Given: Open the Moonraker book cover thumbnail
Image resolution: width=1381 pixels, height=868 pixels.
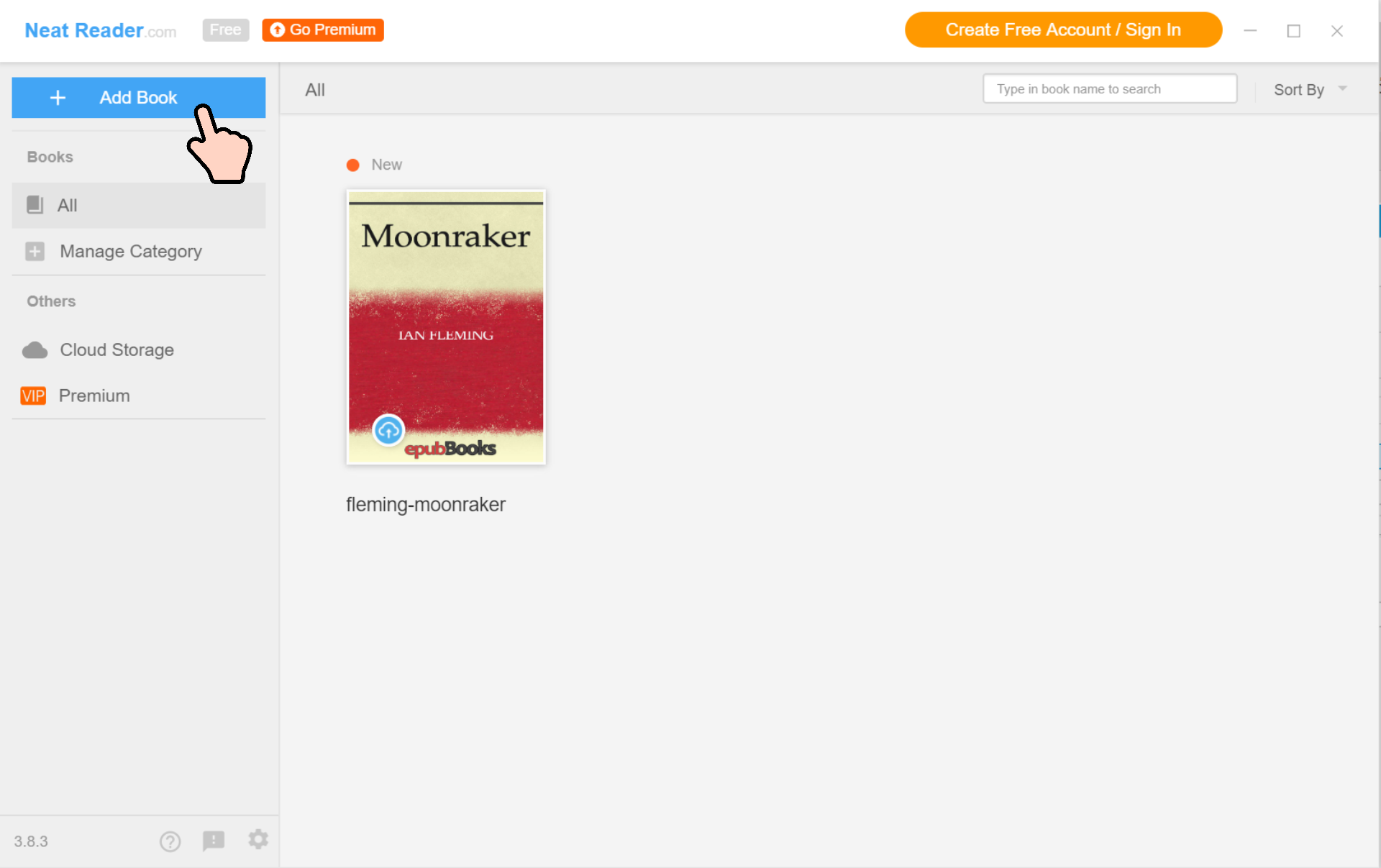Looking at the screenshot, I should click(x=446, y=327).
